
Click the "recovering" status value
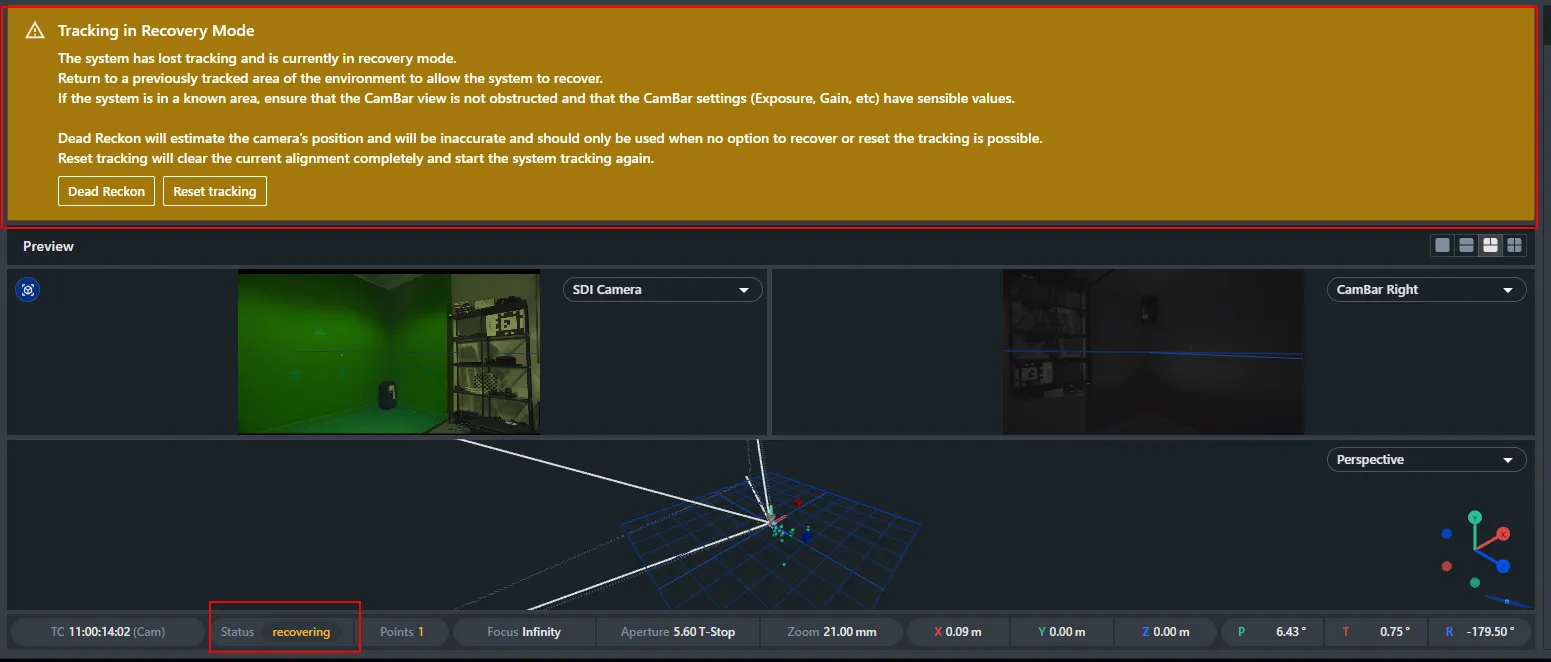click(x=301, y=632)
